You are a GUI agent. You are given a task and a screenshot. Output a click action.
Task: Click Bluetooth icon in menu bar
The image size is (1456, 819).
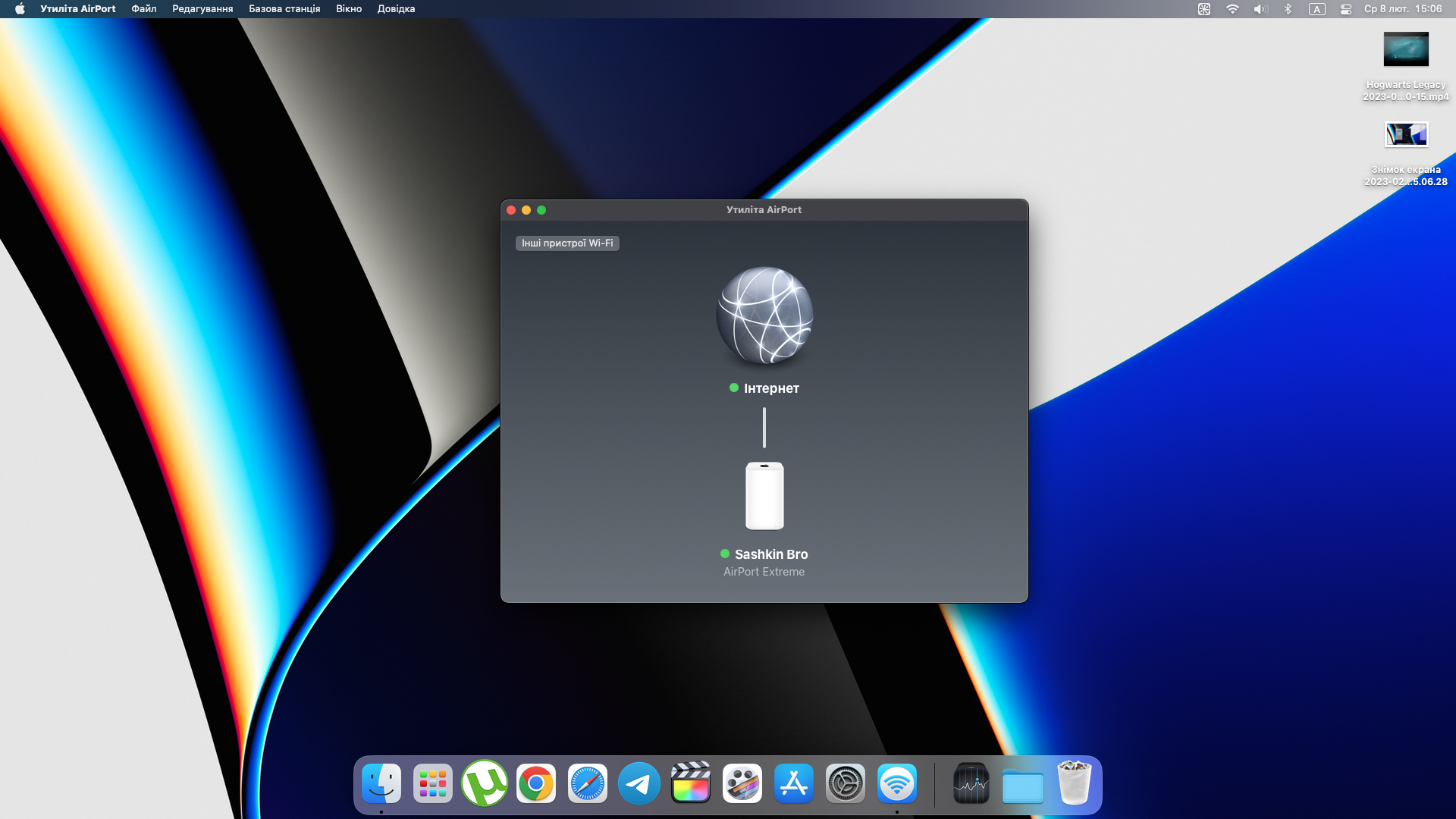click(1288, 9)
